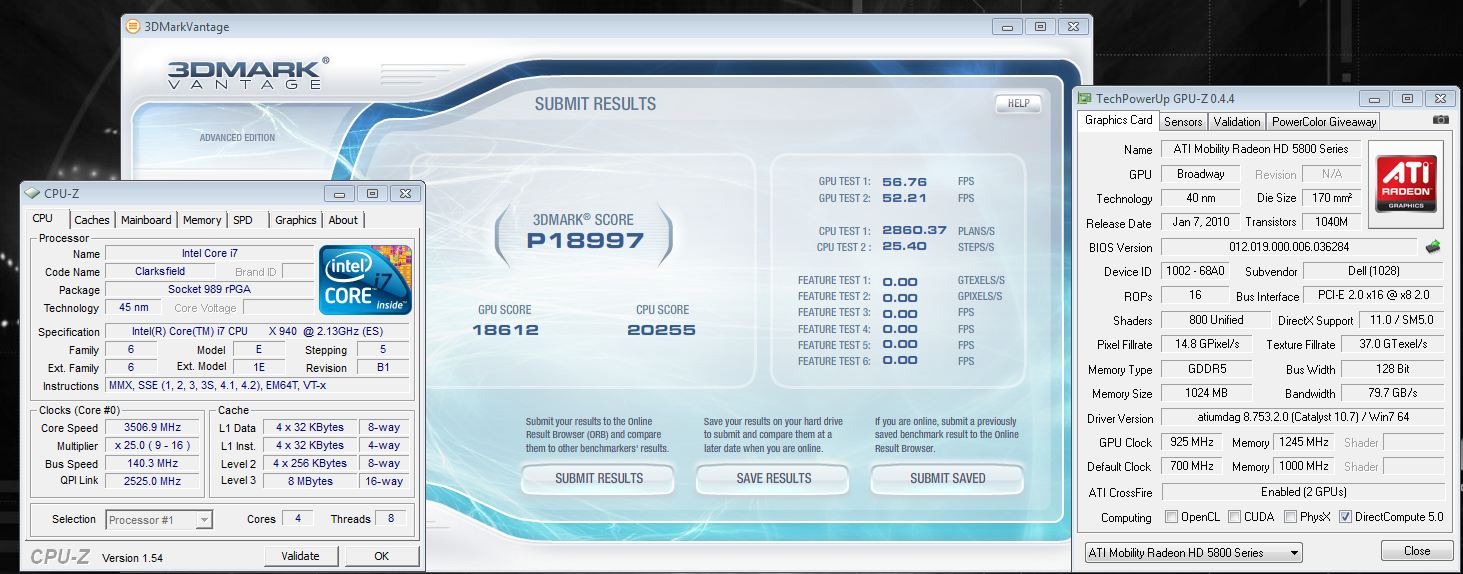The image size is (1463, 574).
Task: Open the Processor #1 selection dropdown
Action: (159, 519)
